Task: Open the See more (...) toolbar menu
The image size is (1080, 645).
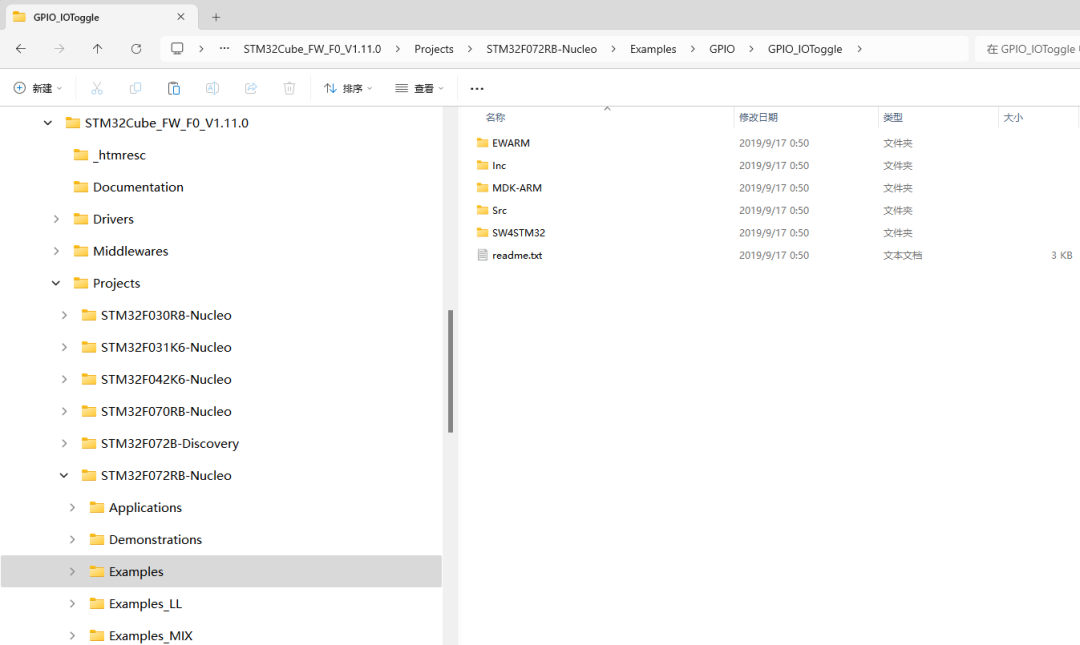Action: coord(477,88)
